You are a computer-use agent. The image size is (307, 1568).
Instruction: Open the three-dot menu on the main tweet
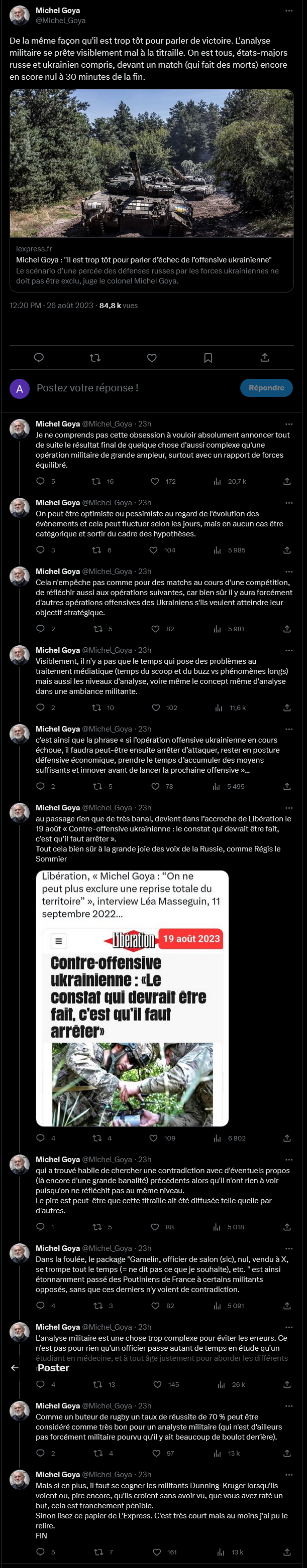(x=289, y=11)
